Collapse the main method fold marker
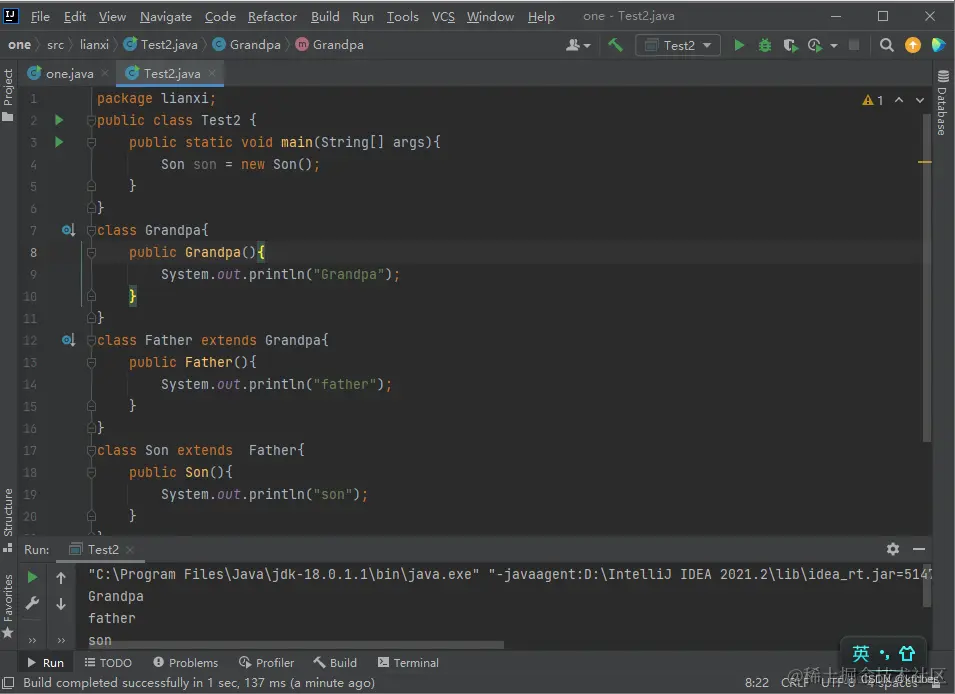This screenshot has width=955, height=694. [91, 142]
